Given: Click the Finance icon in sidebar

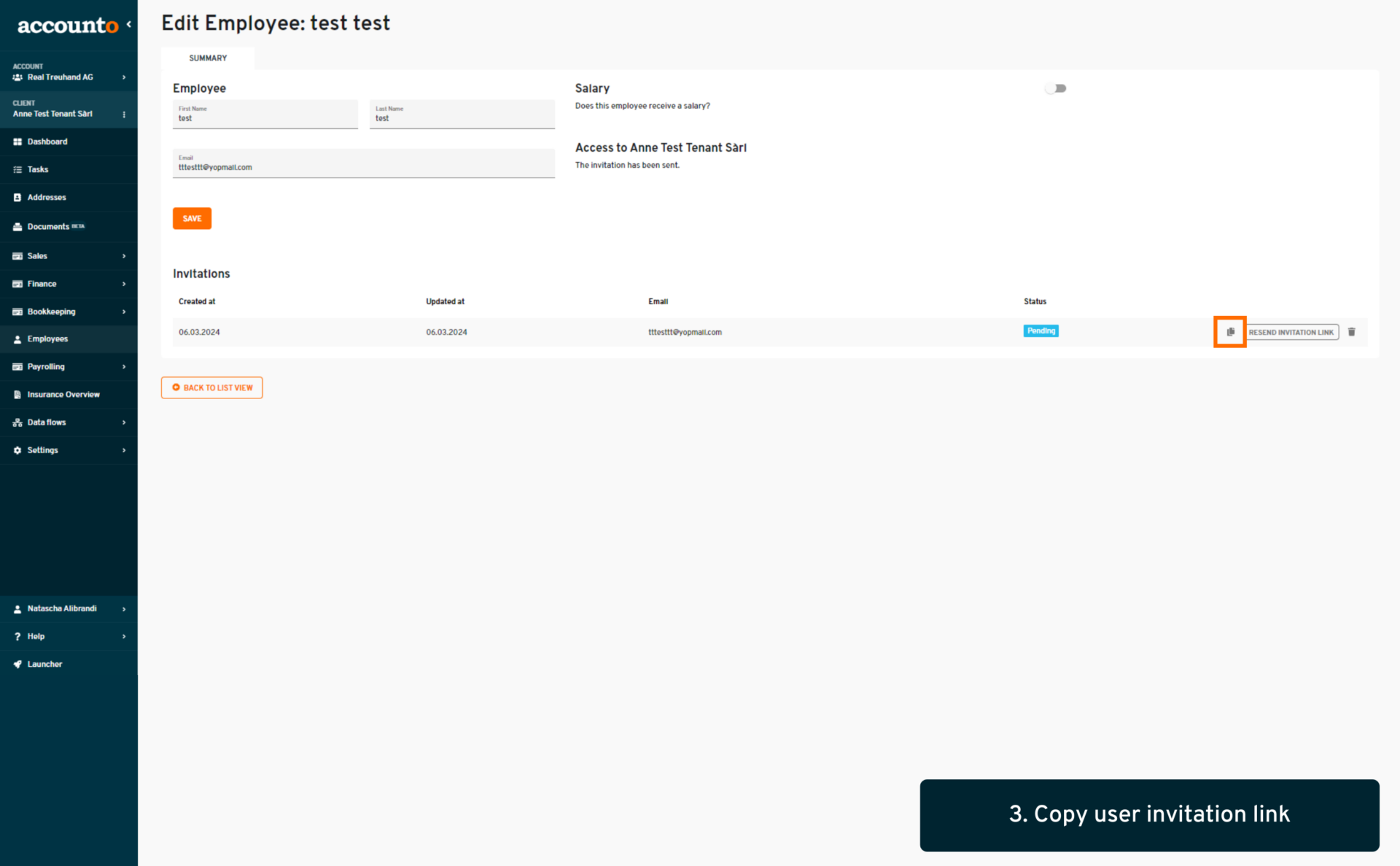Looking at the screenshot, I should tap(17, 284).
